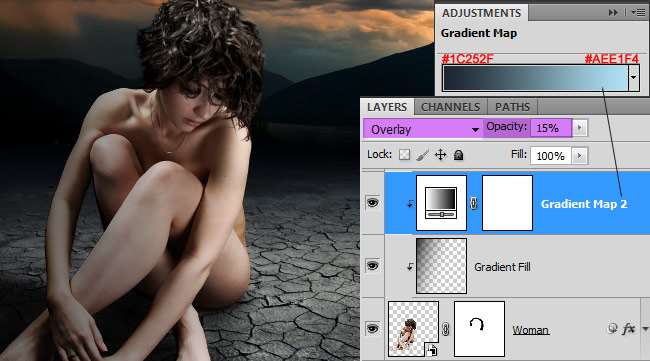Enable lock position icon
The image size is (650, 361).
click(x=440, y=155)
